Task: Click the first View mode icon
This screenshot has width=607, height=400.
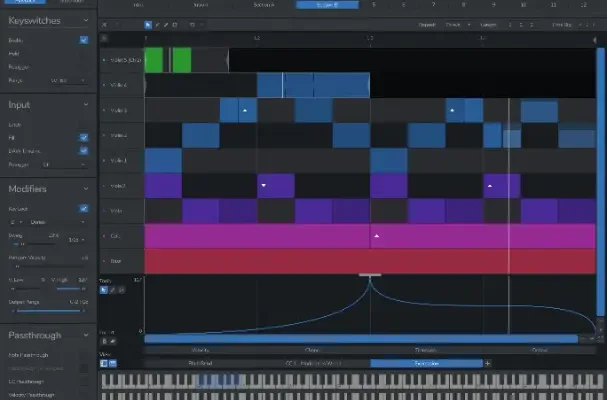Action: (x=104, y=363)
